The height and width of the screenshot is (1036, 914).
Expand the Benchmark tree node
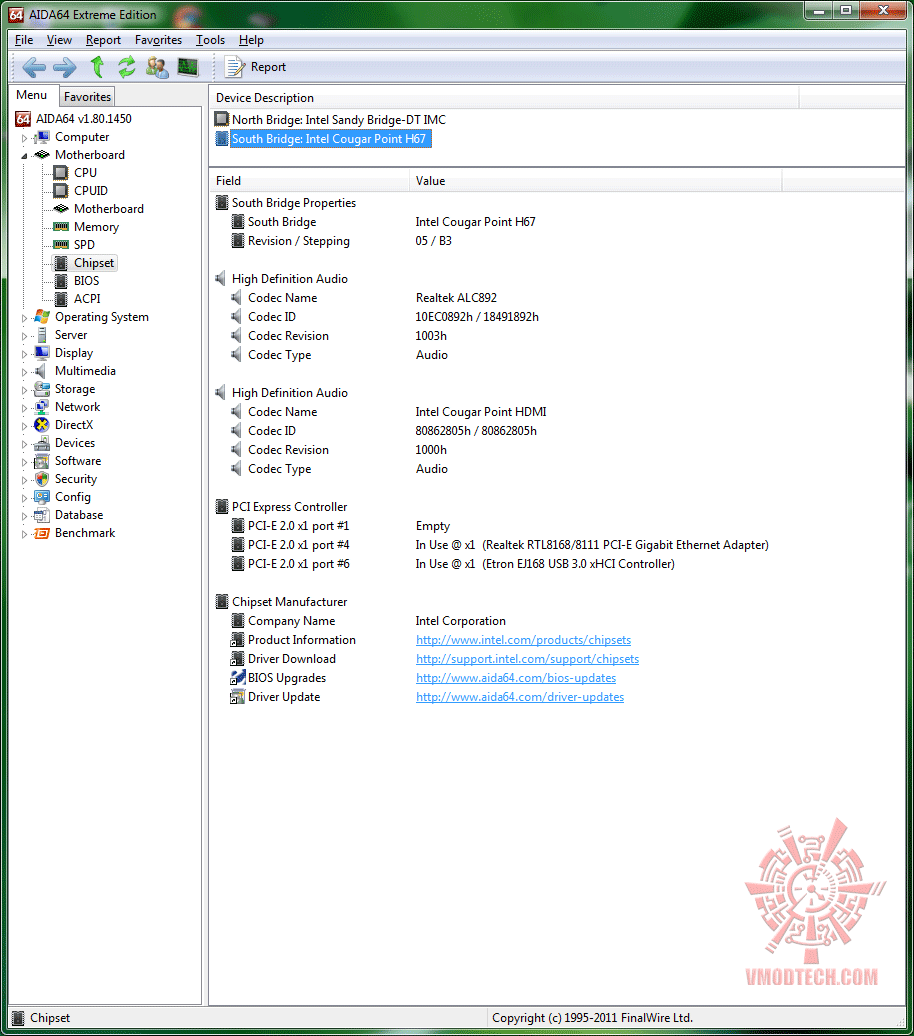coord(24,535)
